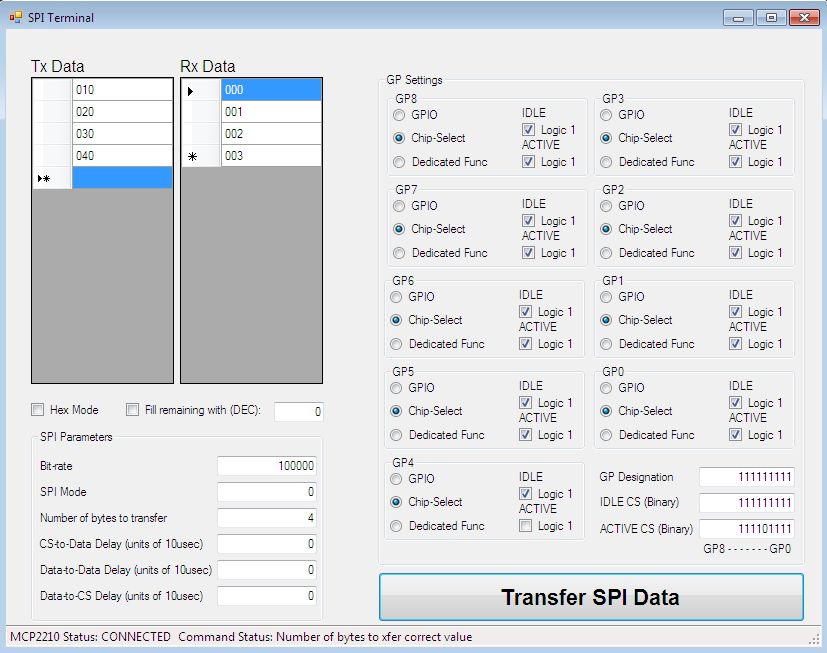Select GPIO radio button for GP7

click(x=399, y=206)
